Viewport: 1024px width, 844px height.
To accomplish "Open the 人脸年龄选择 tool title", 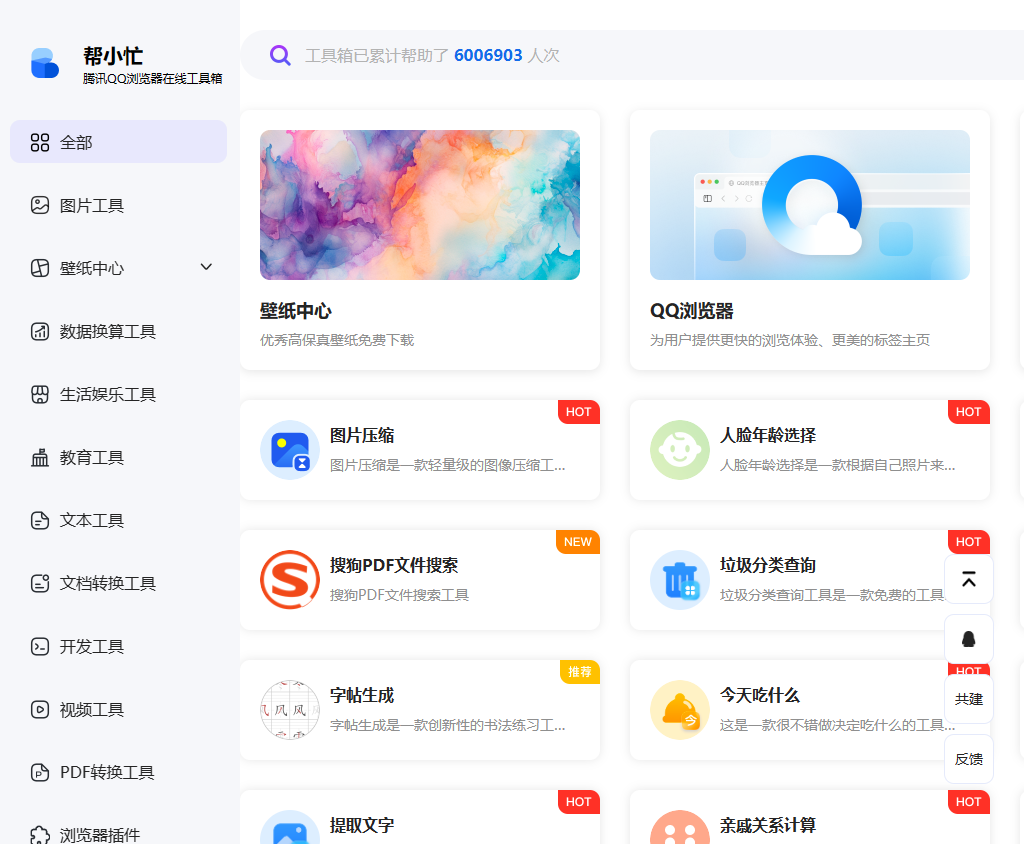I will point(768,436).
